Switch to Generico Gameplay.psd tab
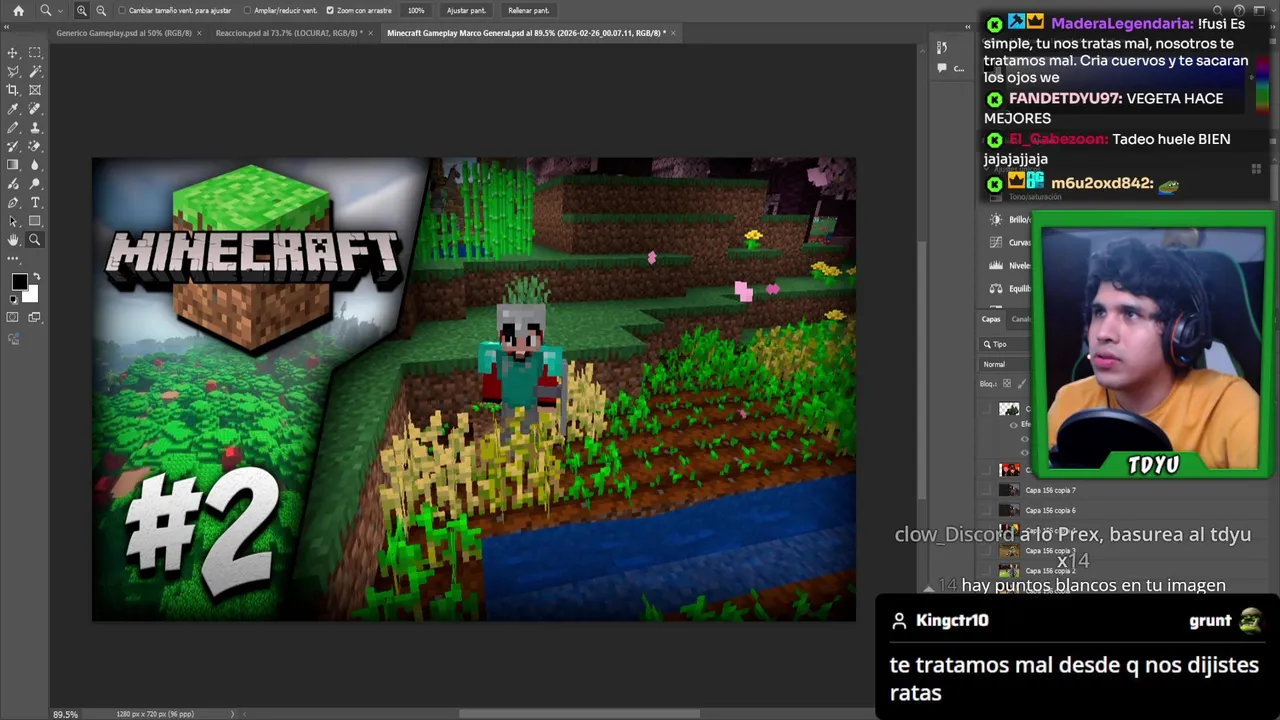 [122, 33]
